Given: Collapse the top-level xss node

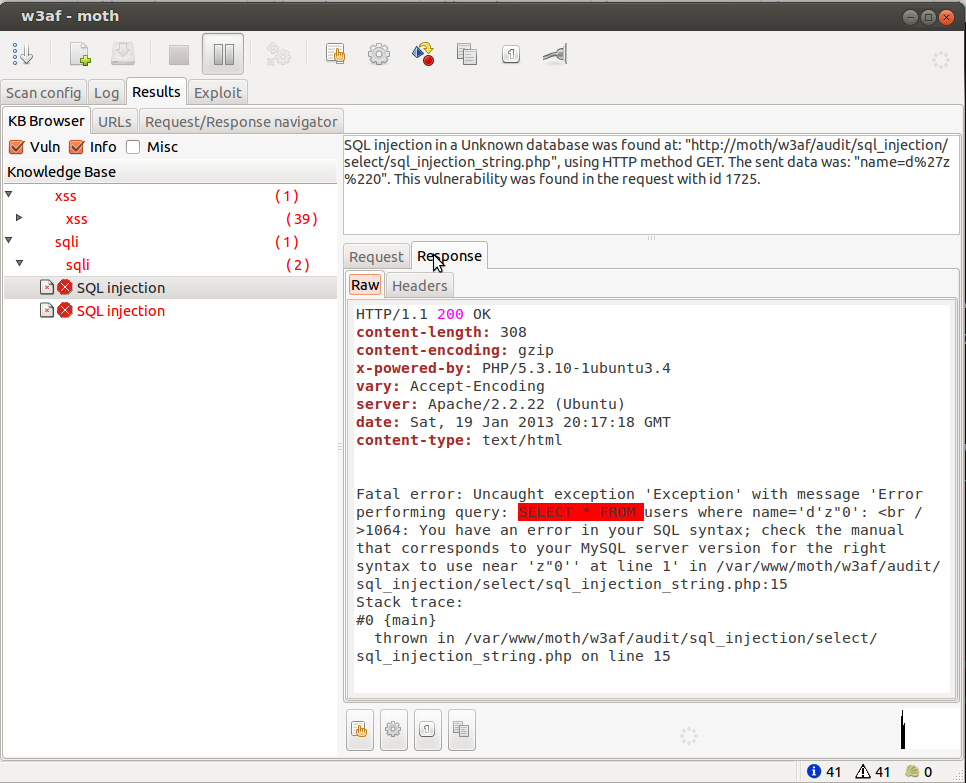Looking at the screenshot, I should pyautogui.click(x=9, y=195).
